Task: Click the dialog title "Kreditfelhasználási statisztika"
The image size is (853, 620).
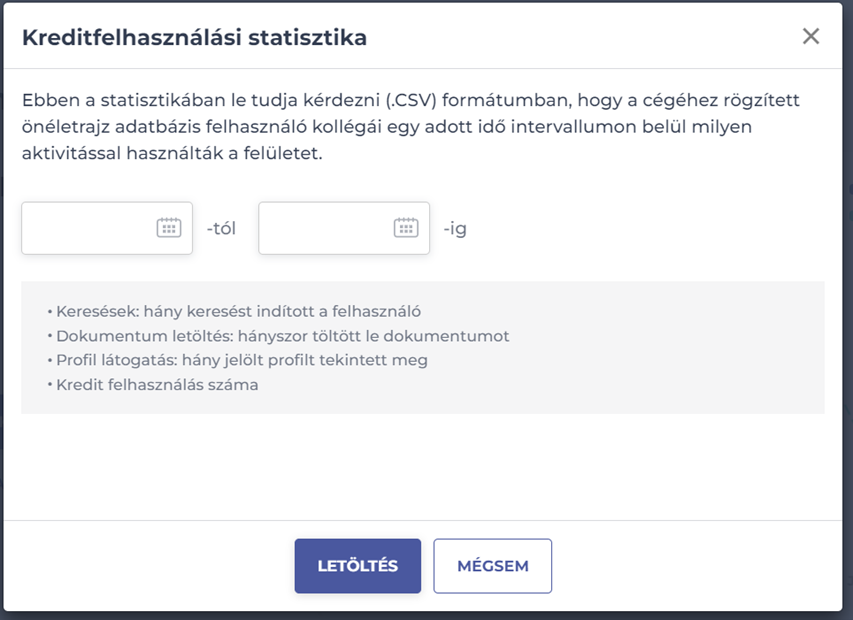Action: [x=194, y=38]
